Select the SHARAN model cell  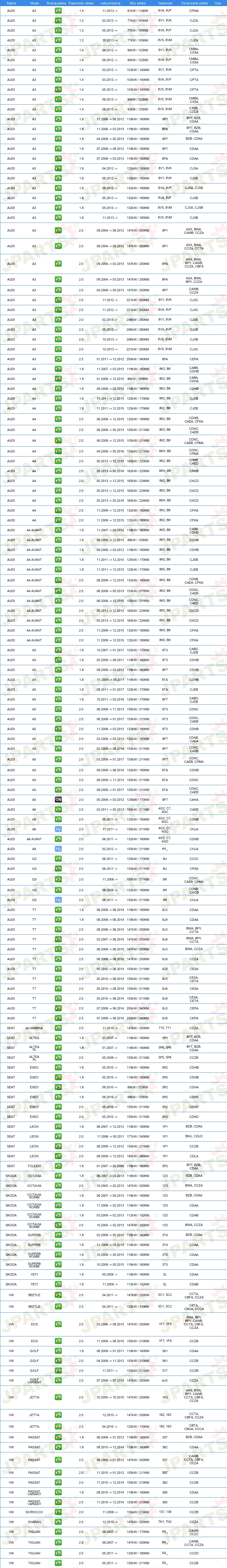[34, 1522]
